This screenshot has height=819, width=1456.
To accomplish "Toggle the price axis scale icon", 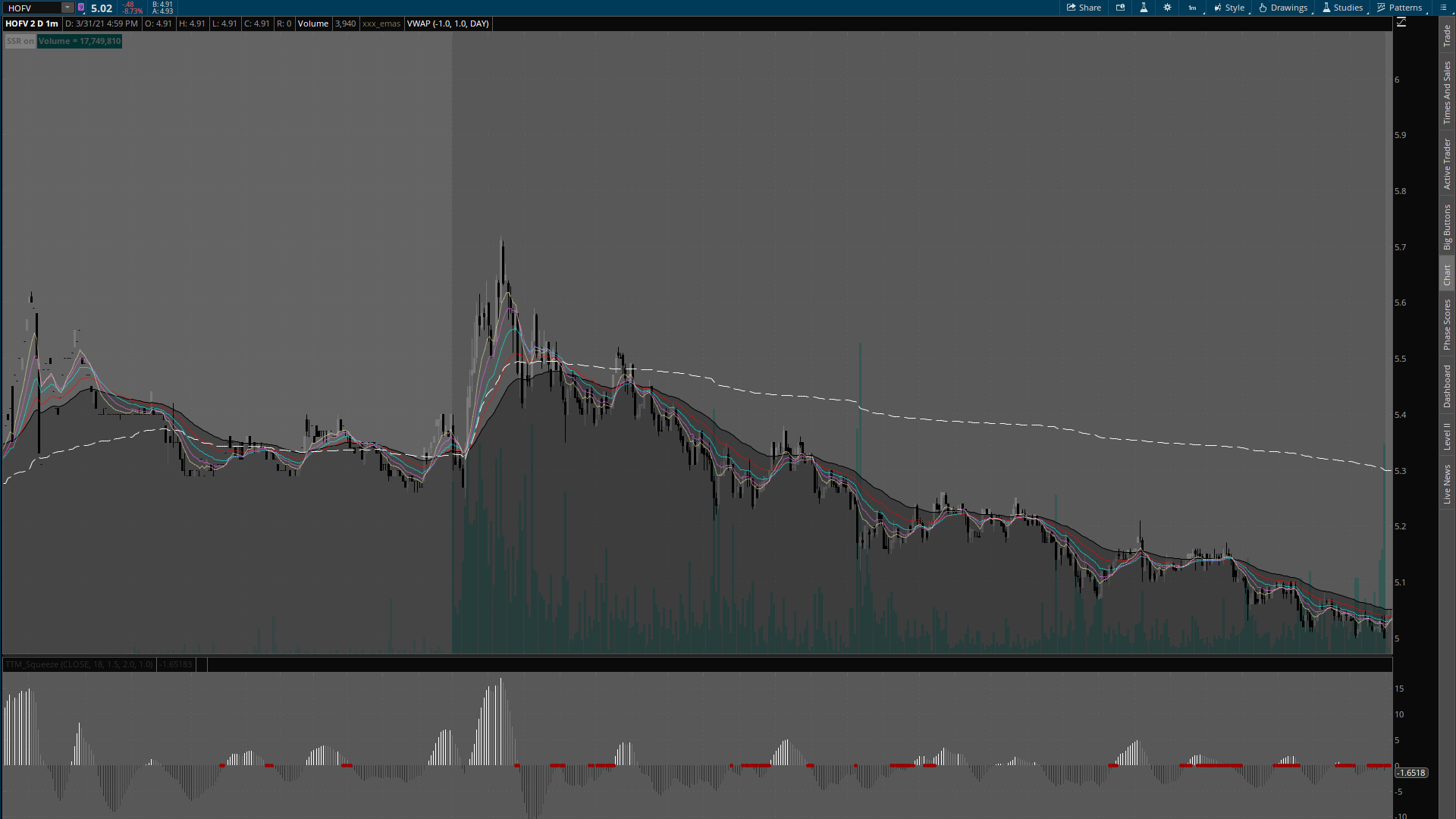I will [x=1401, y=23].
